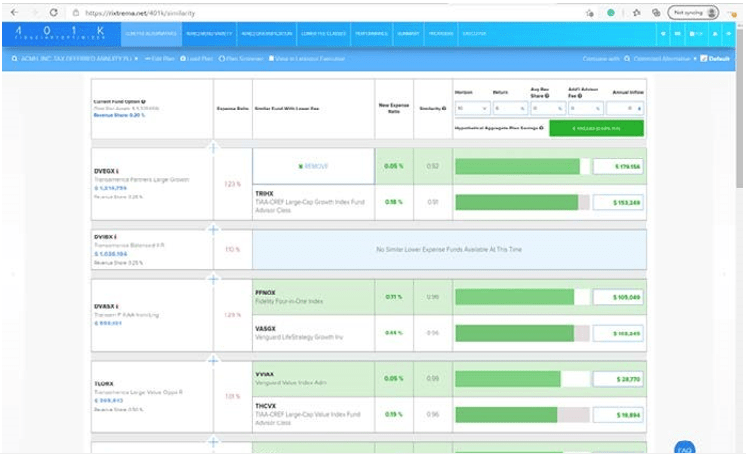Reload the page with the refresh icon

pyautogui.click(x=50, y=12)
